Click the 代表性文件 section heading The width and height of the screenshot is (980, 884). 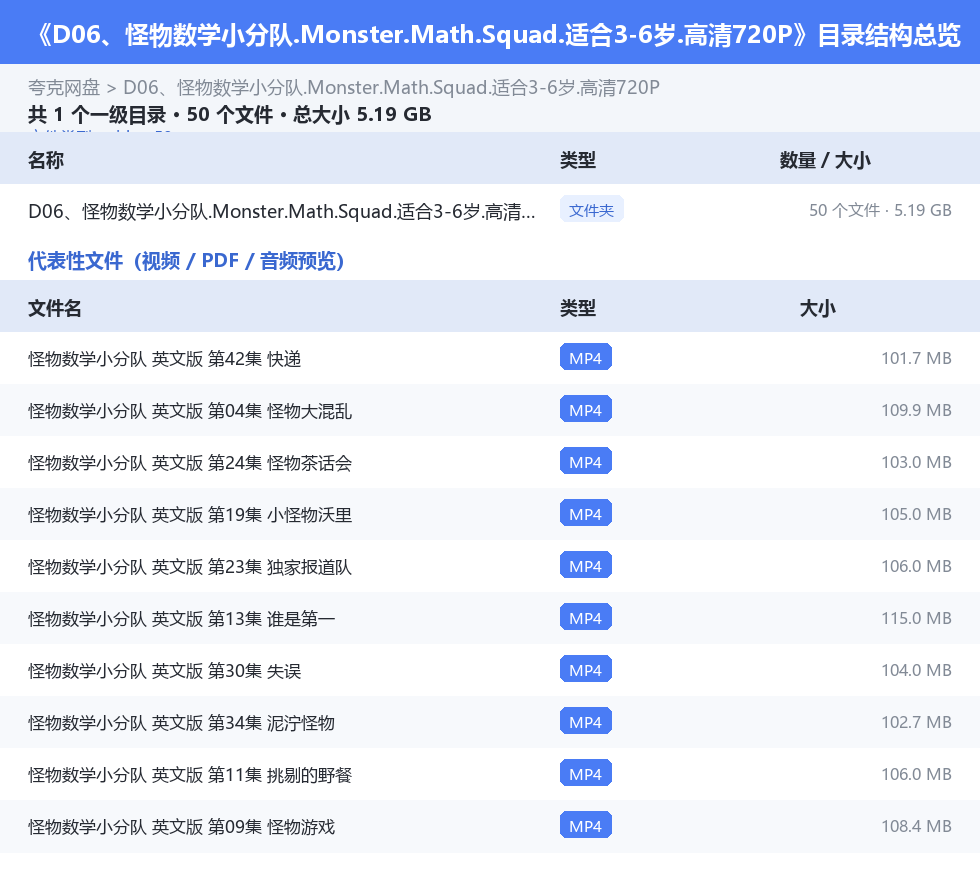(186, 261)
